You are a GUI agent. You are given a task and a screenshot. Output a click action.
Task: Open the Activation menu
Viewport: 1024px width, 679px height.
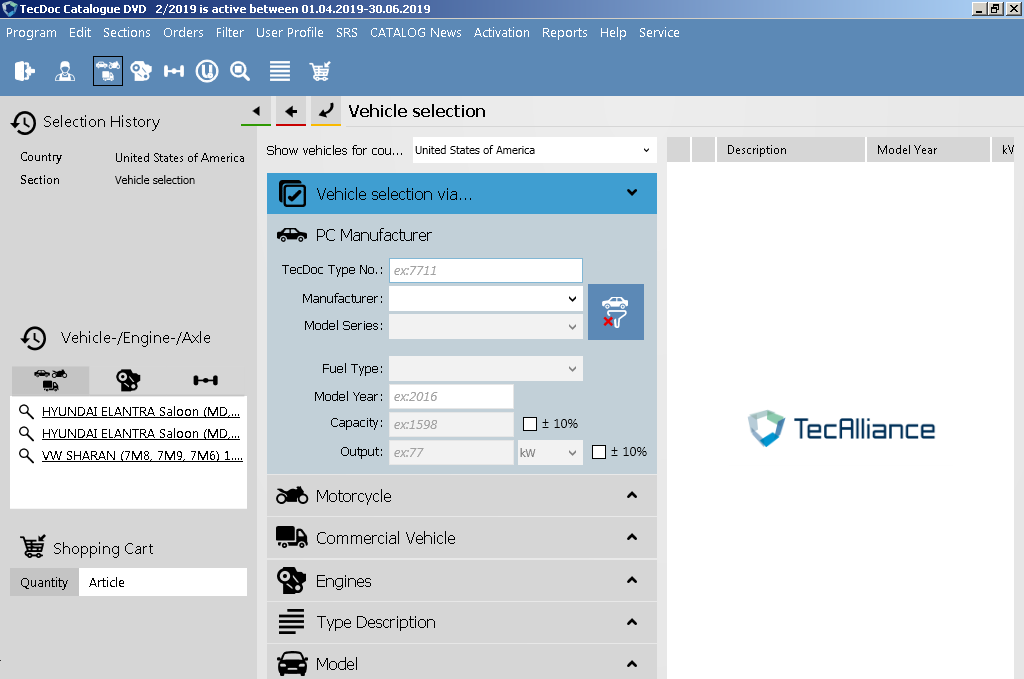502,33
